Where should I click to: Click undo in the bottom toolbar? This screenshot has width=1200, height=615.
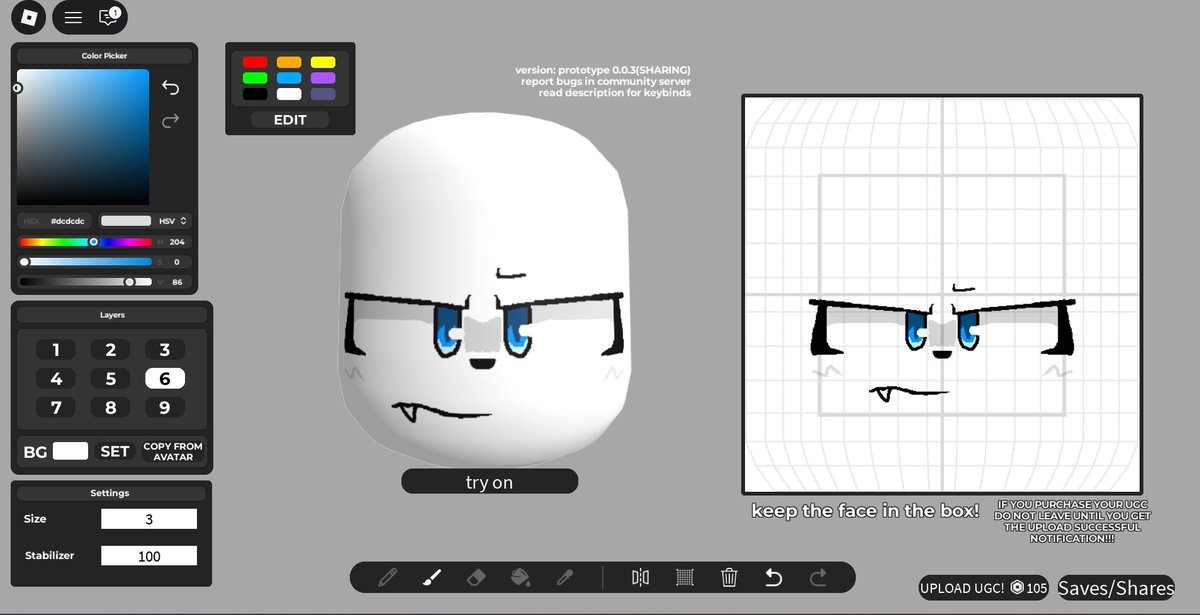(x=773, y=577)
